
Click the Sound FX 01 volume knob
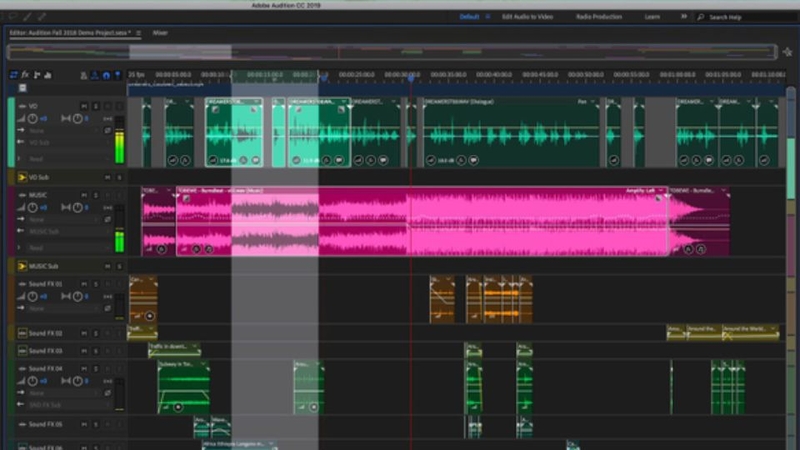click(33, 296)
